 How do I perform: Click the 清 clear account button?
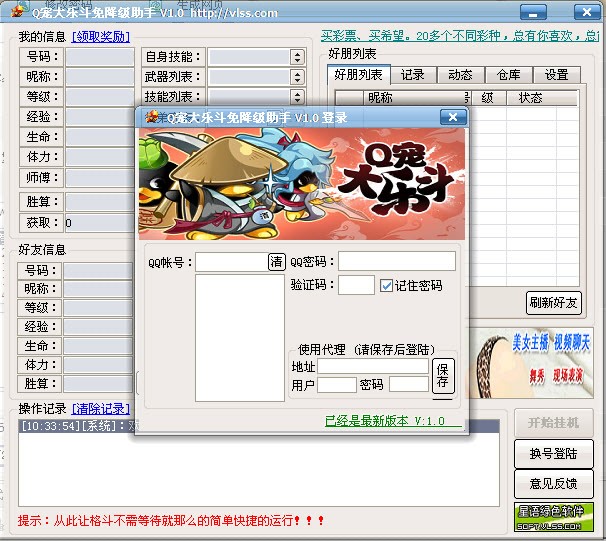pos(276,262)
